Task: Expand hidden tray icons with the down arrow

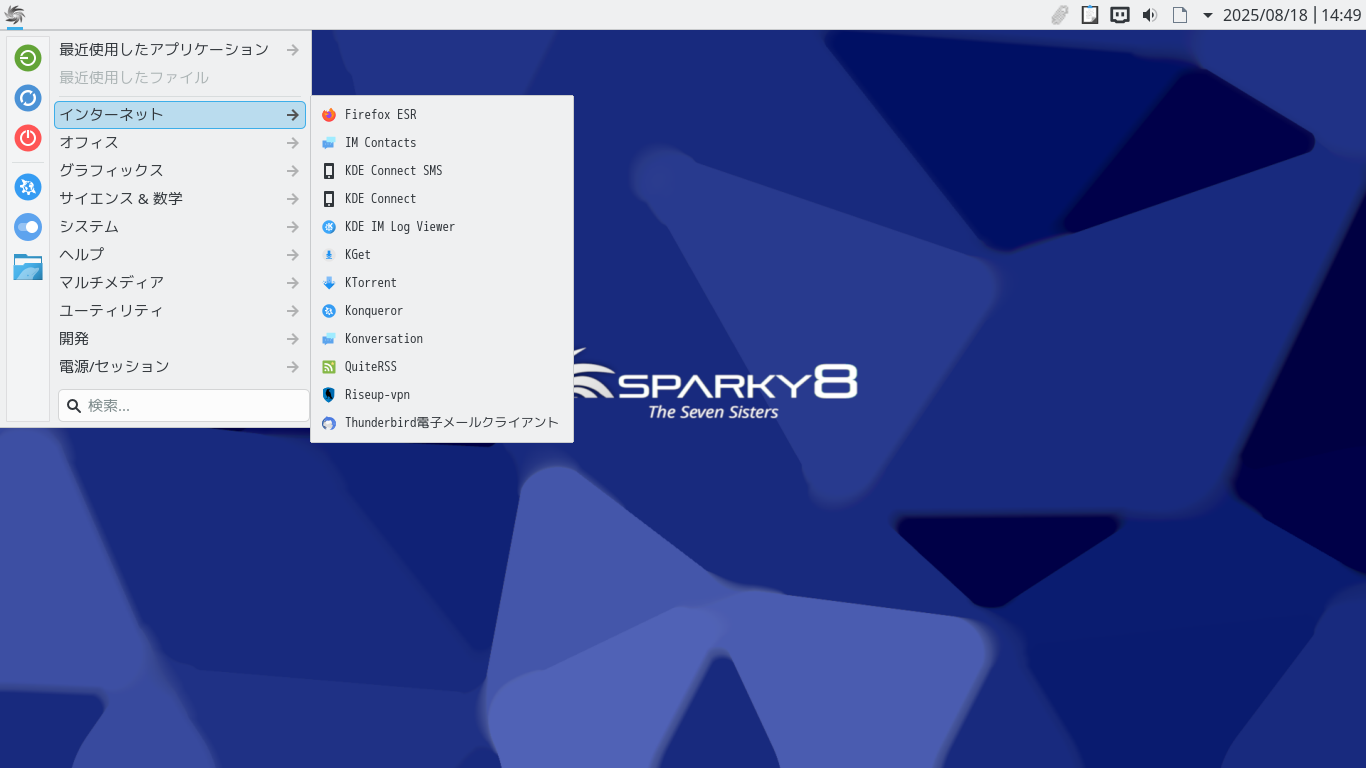Action: [x=1208, y=15]
